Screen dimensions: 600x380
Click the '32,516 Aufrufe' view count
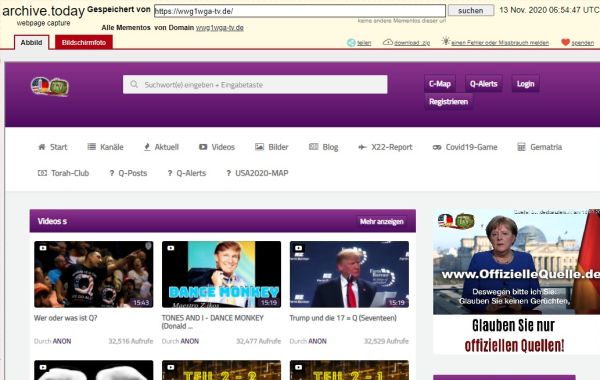(x=130, y=341)
